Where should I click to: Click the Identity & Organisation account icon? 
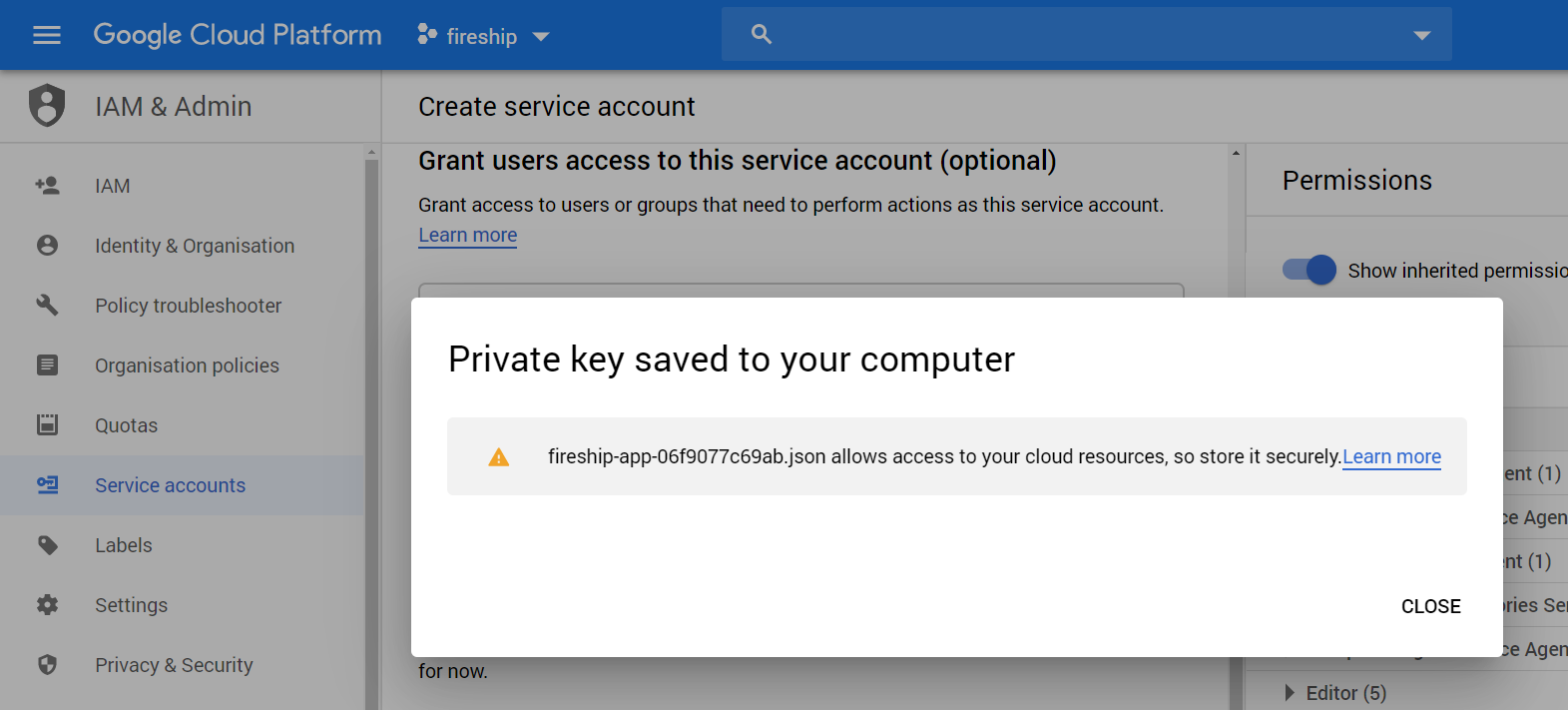47,246
